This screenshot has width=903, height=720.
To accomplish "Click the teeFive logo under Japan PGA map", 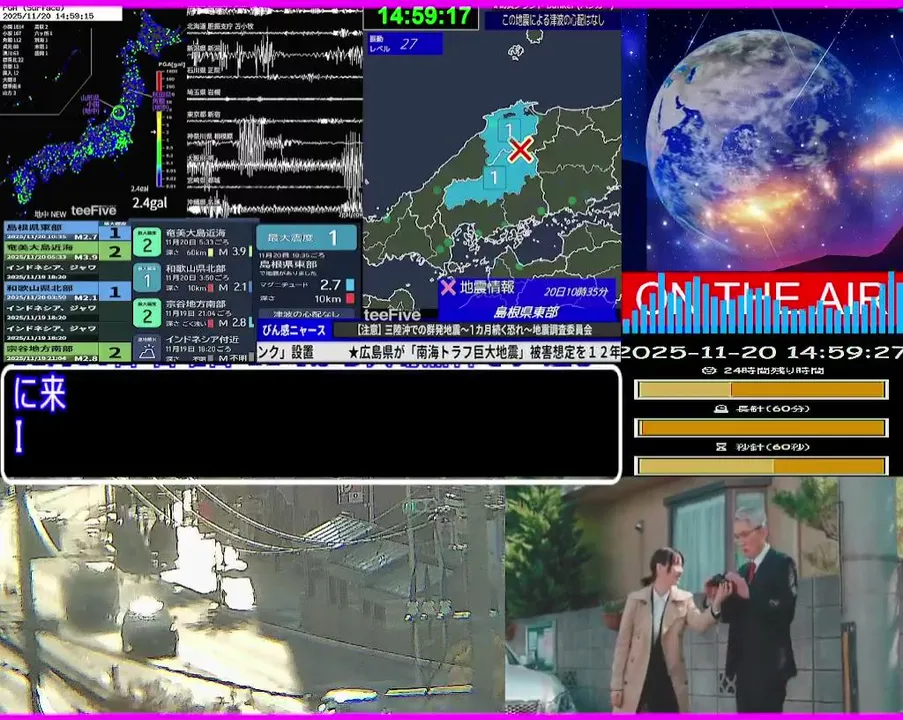I will pyautogui.click(x=93, y=211).
